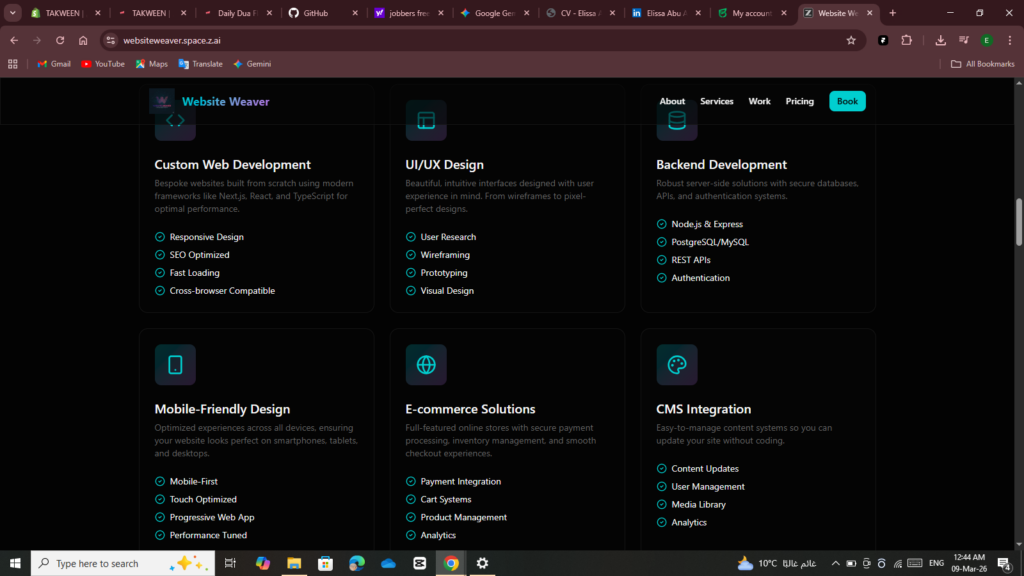
Task: Switch to the CV - Elissa tab
Action: [581, 13]
